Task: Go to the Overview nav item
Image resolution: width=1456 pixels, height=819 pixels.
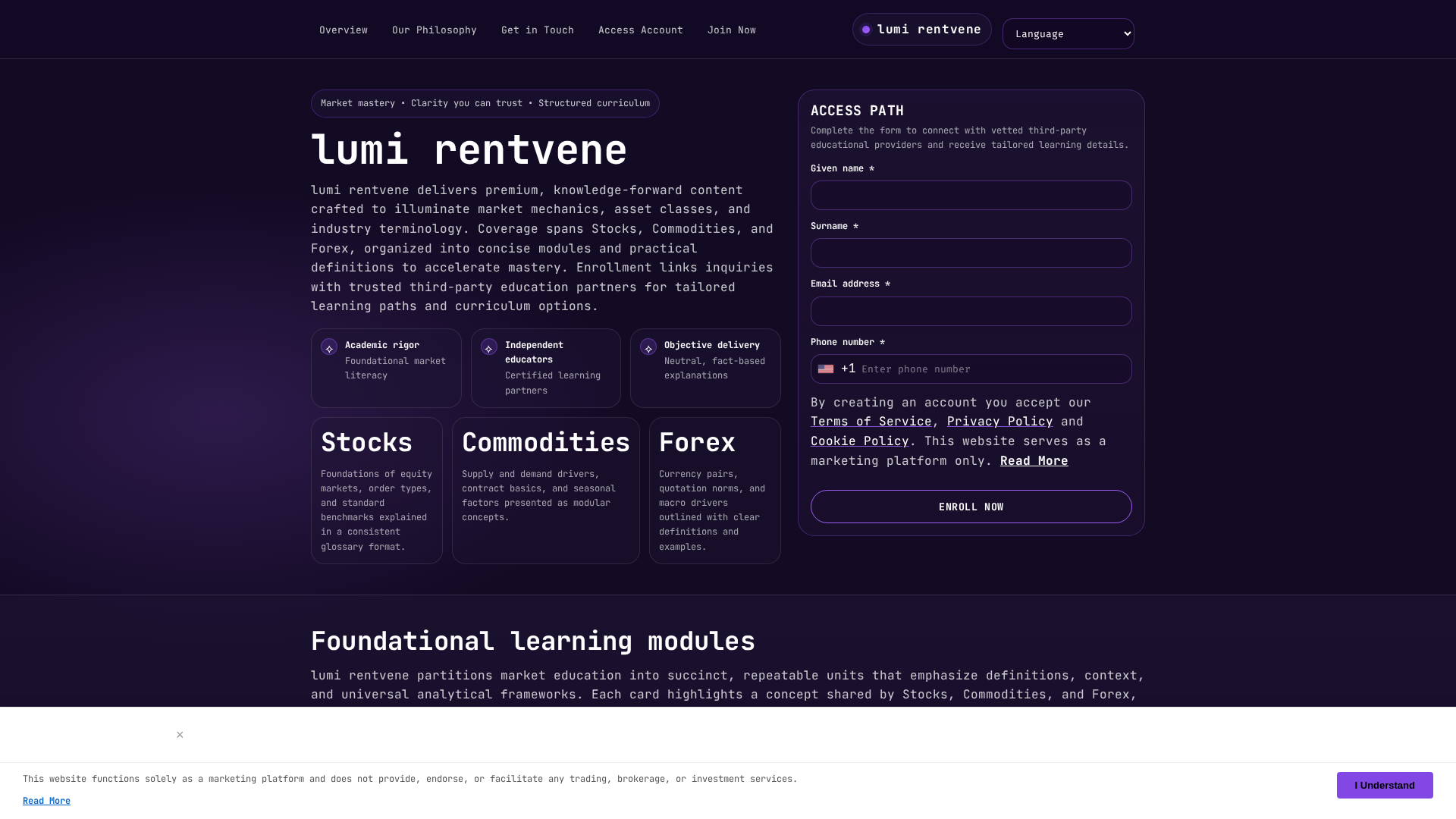Action: [x=344, y=30]
